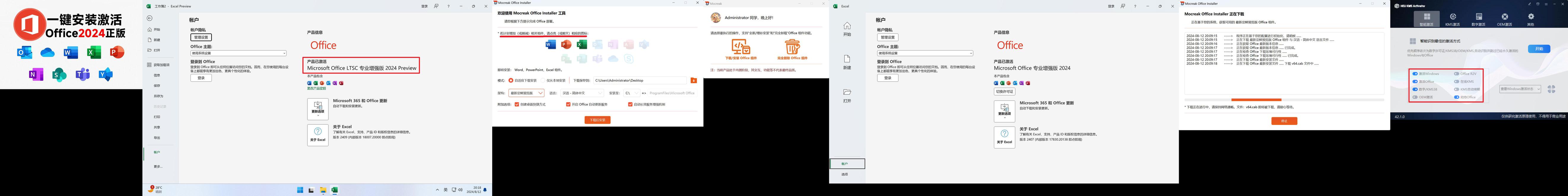Image resolution: width=1568 pixels, height=196 pixels.
Task: Click the 下载后安装 button
Action: 597,120
